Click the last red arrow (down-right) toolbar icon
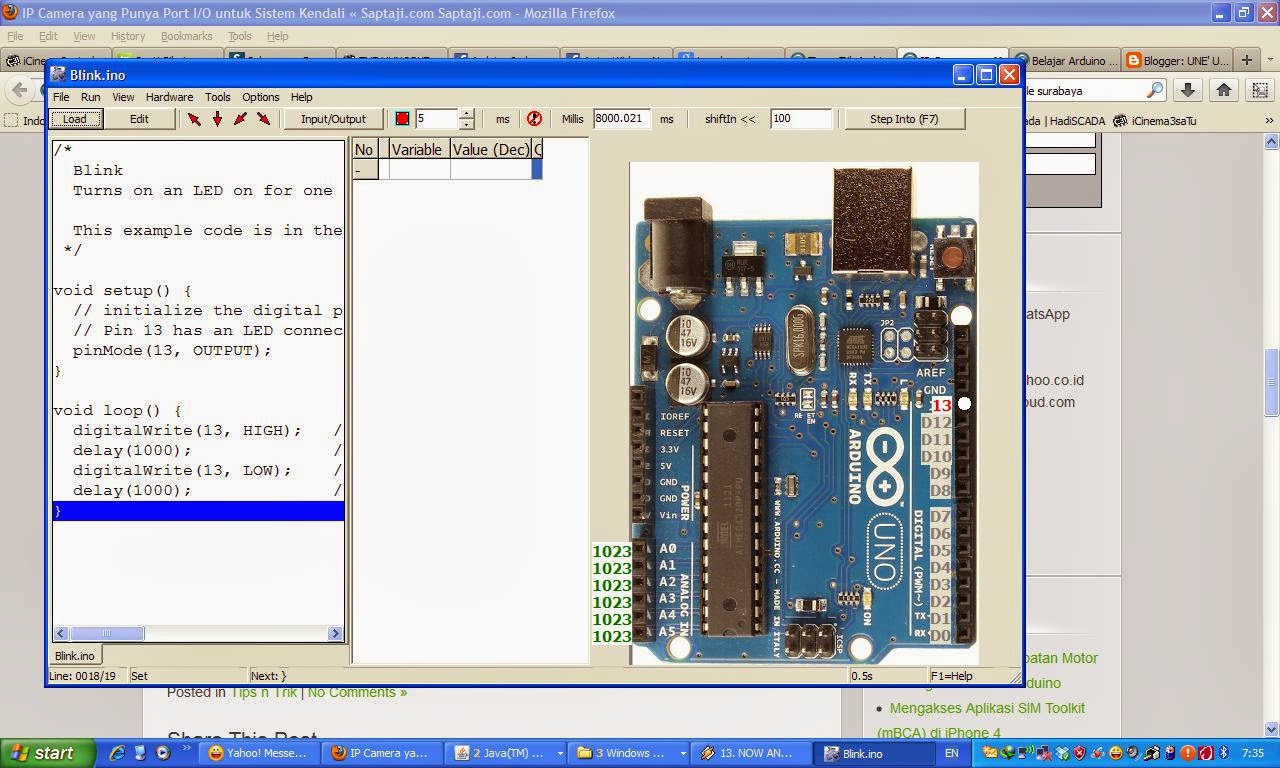This screenshot has height=768, width=1280. point(263,119)
